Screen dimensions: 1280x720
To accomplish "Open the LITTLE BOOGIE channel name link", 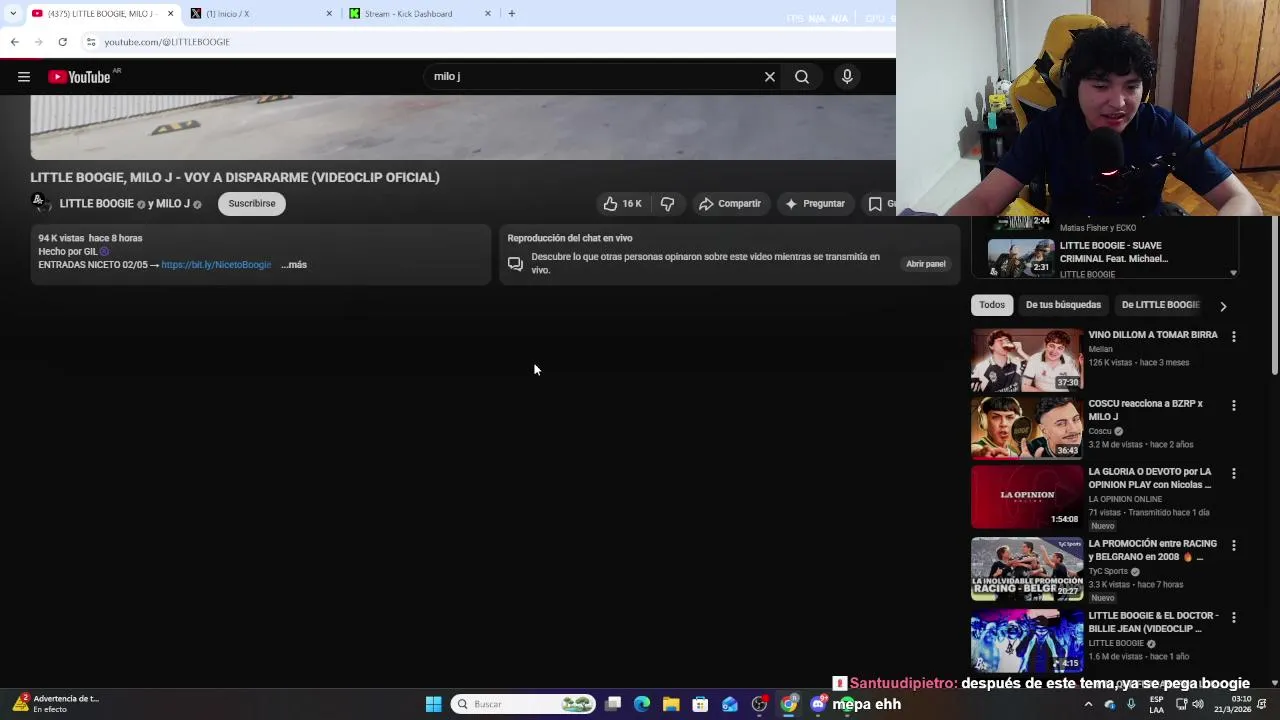I will pos(96,204).
